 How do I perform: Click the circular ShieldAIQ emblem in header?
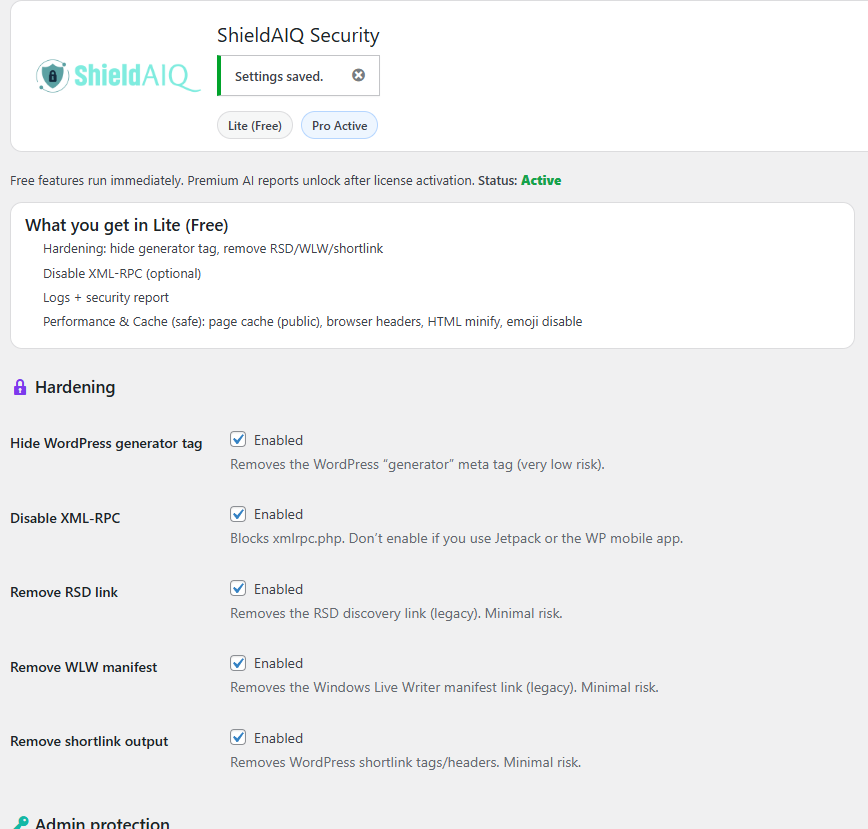52,75
